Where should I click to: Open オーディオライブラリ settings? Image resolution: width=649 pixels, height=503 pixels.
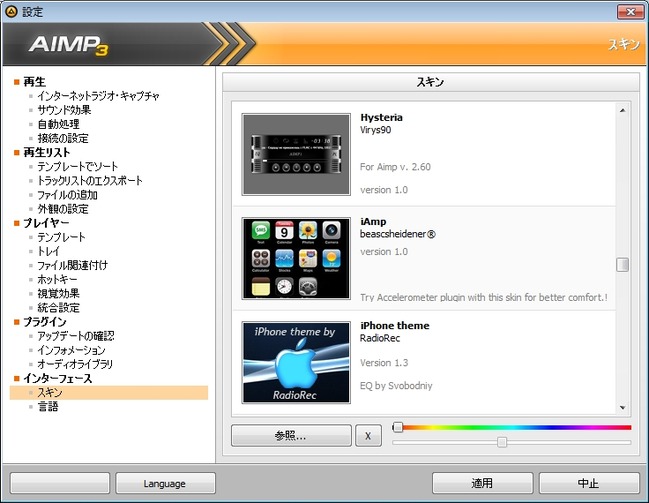click(x=75, y=364)
